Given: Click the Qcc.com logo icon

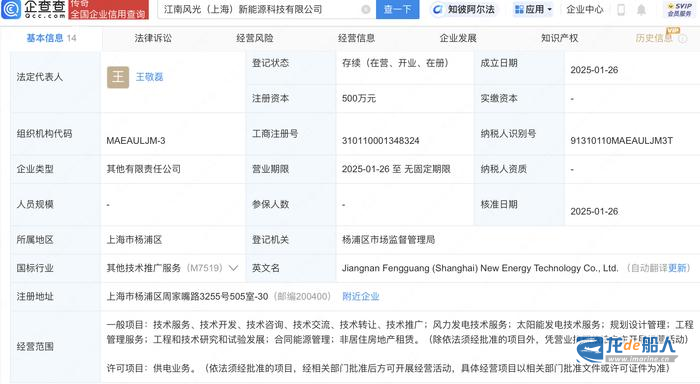Looking at the screenshot, I should click(x=11, y=9).
